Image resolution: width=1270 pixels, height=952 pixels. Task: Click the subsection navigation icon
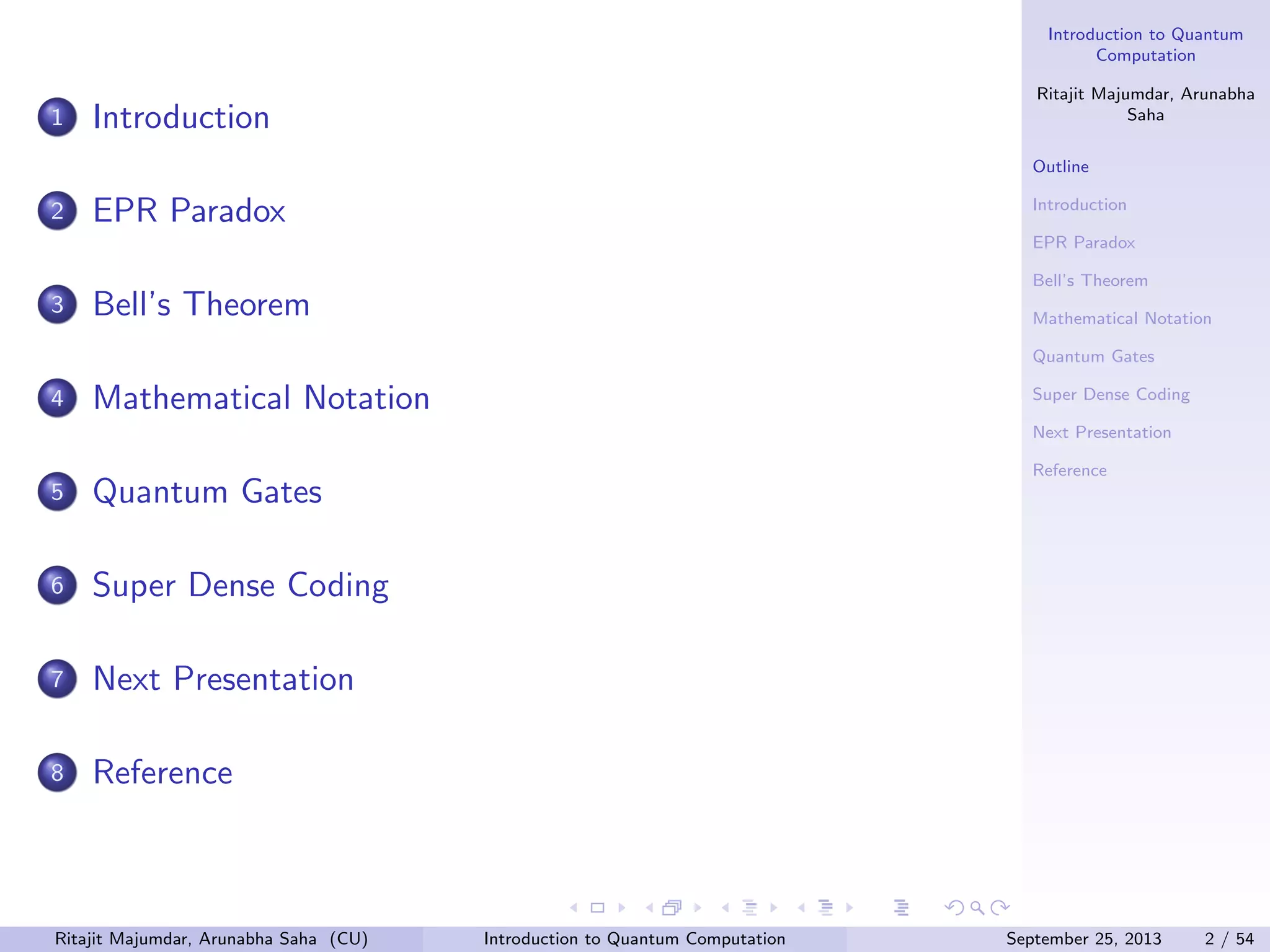(x=750, y=907)
